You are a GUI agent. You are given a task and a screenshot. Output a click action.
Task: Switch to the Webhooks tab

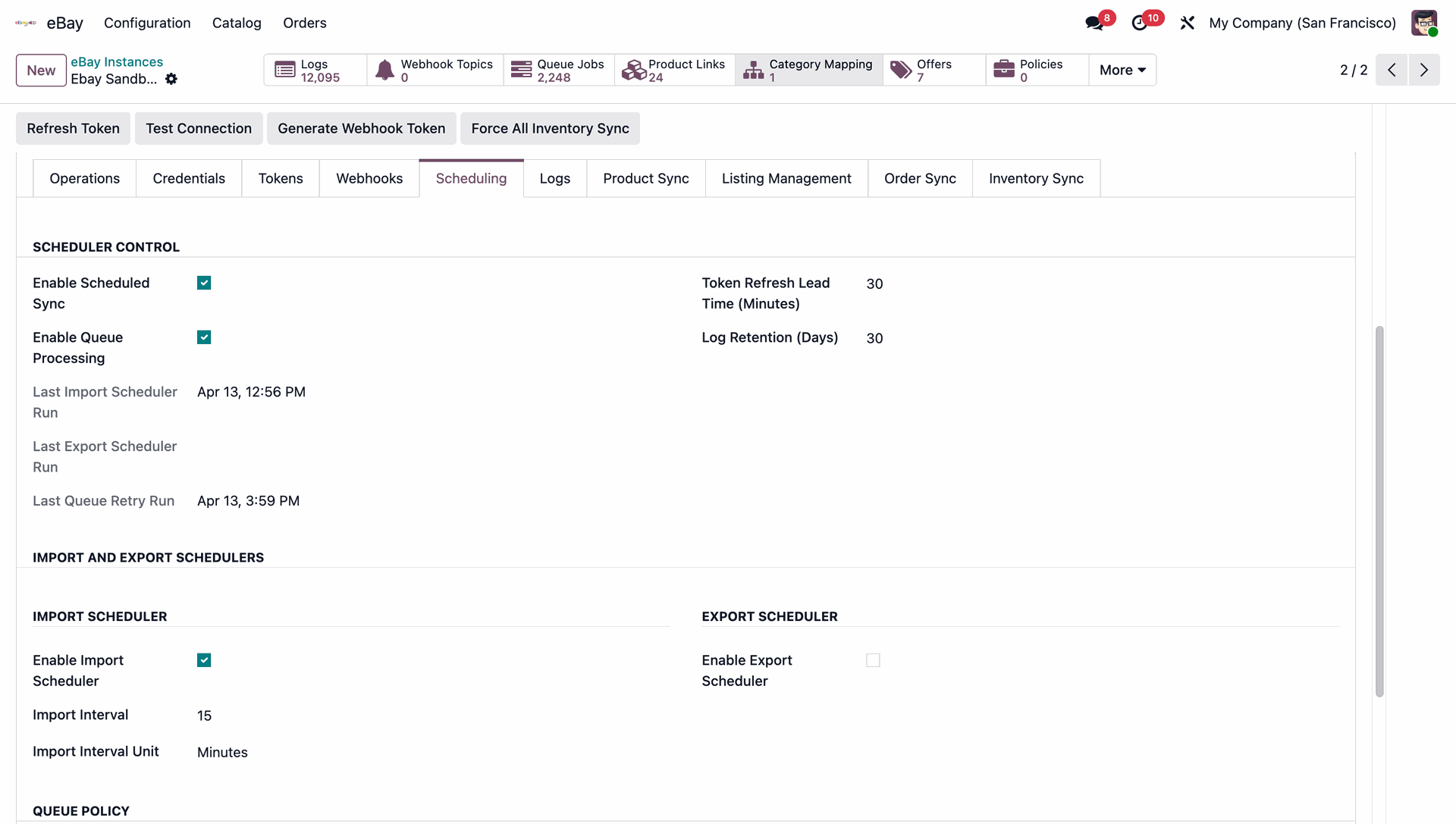369,178
